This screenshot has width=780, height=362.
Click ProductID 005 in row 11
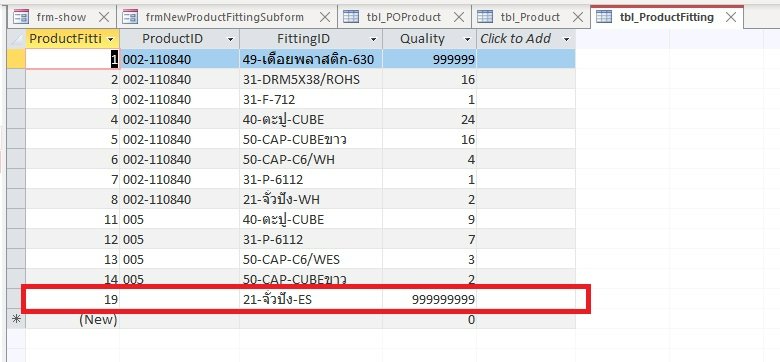[x=180, y=219]
